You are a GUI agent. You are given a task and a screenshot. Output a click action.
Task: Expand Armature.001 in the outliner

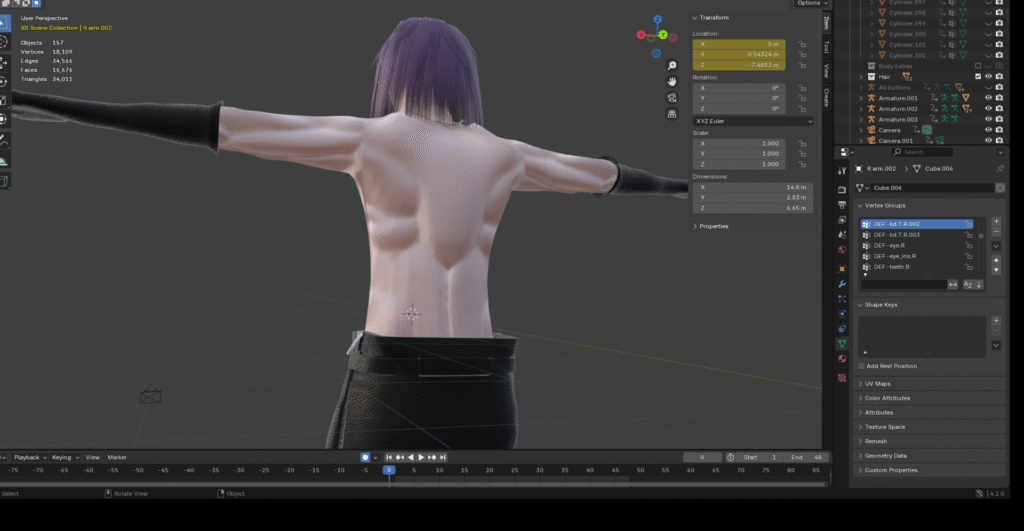tap(861, 98)
